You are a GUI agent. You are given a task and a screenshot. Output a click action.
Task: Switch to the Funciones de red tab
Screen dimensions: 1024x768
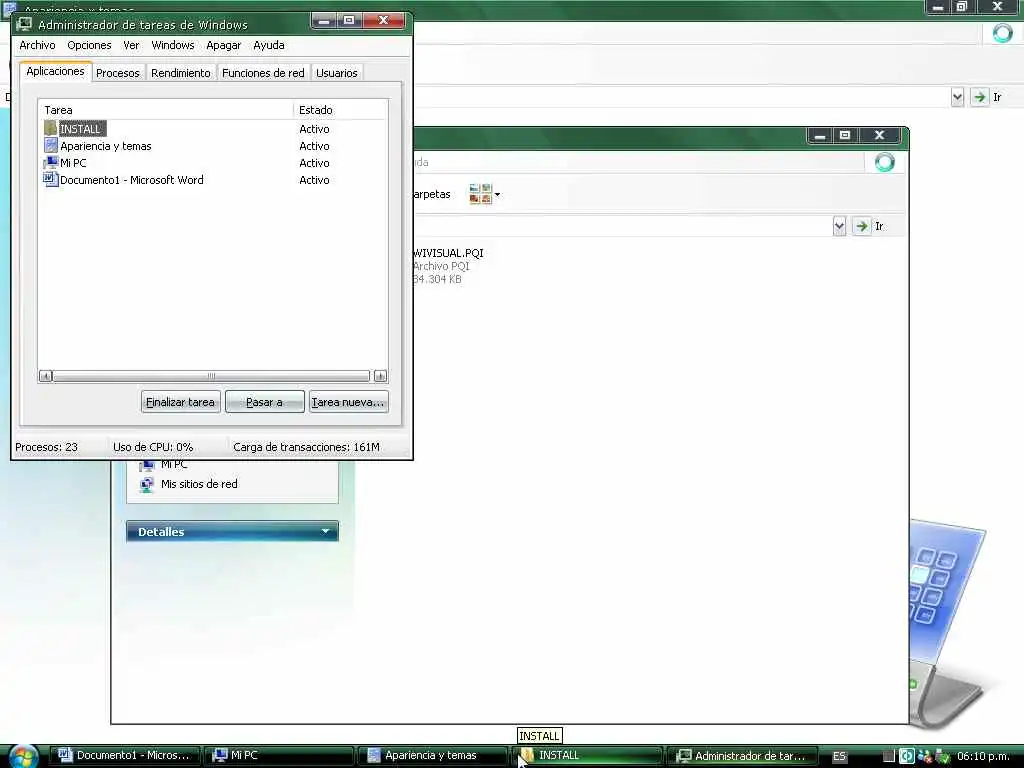click(263, 72)
